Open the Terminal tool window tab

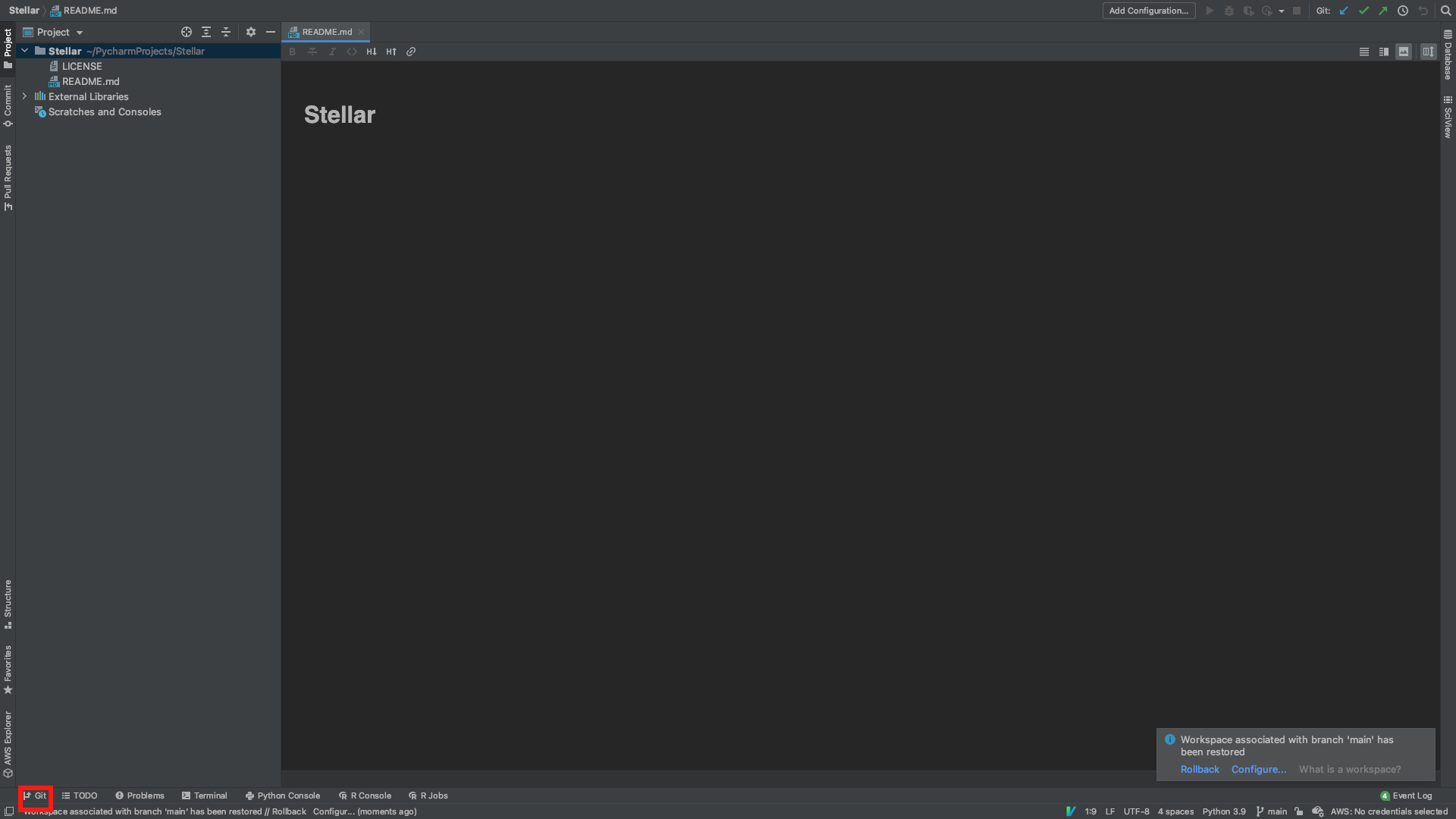tap(204, 795)
